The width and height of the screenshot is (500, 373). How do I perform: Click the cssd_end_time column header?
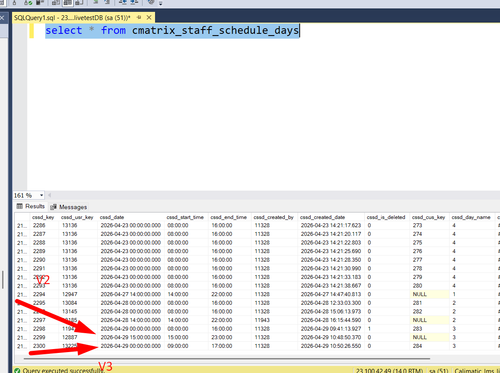click(229, 217)
